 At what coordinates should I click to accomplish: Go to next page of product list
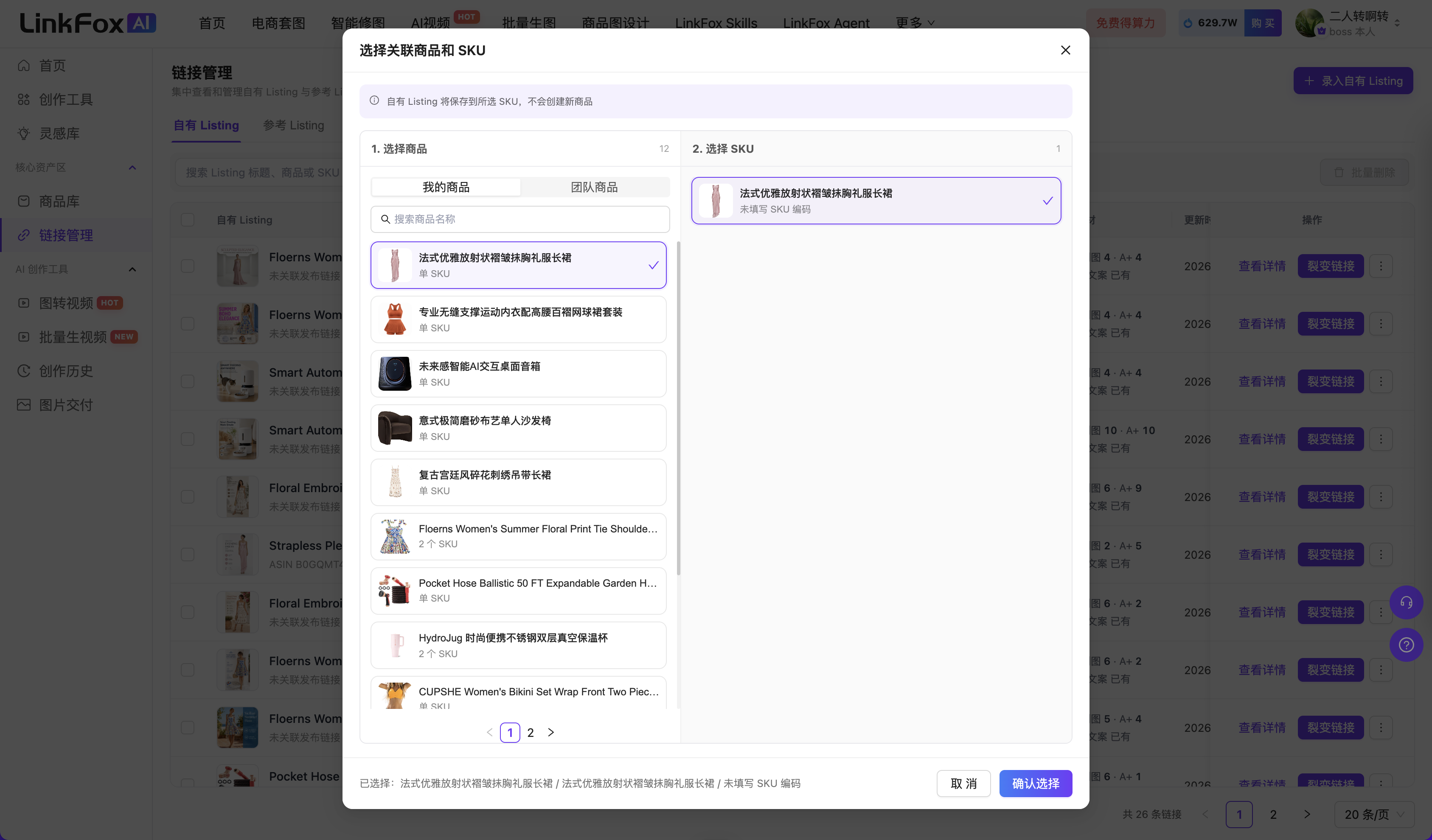550,732
